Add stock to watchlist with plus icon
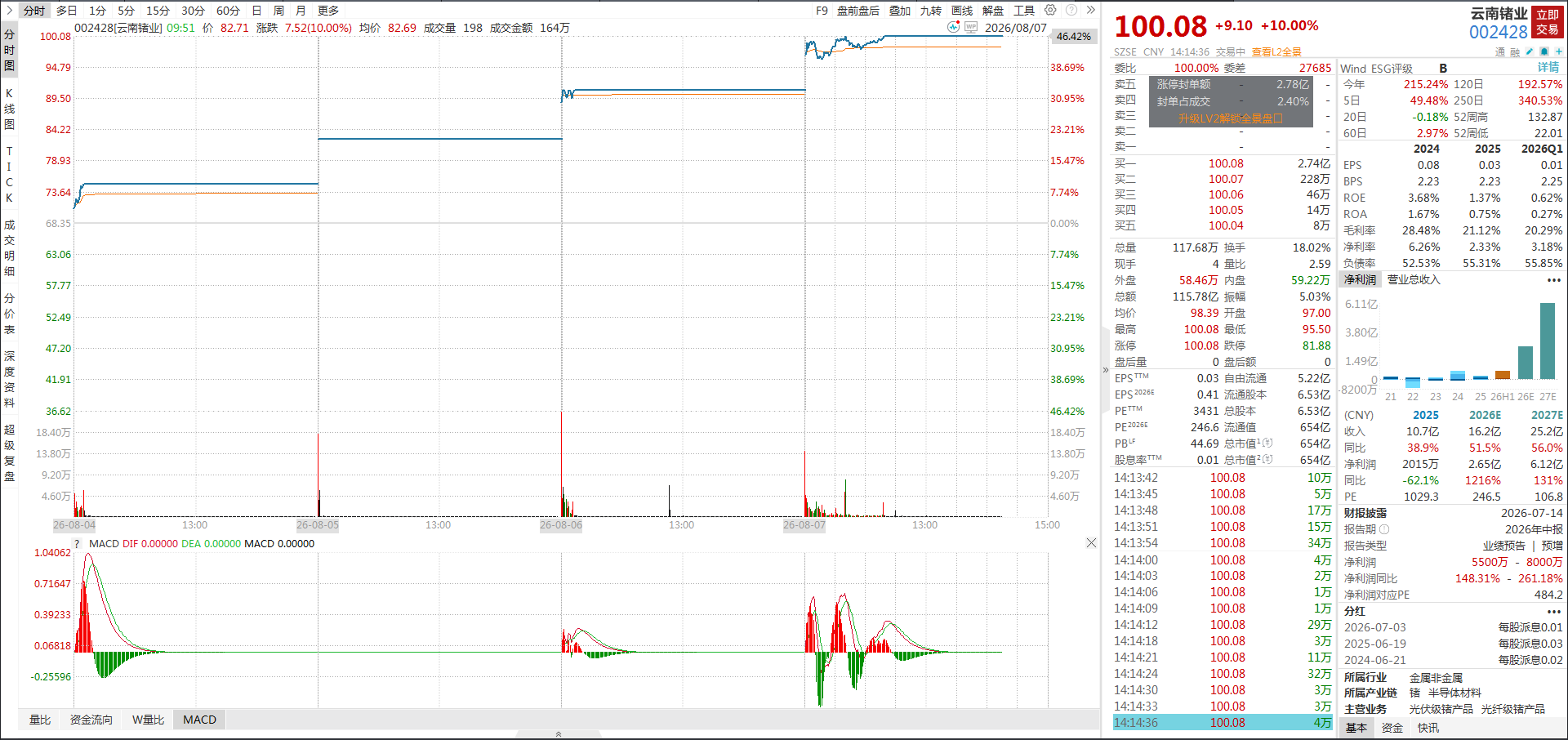 (1558, 51)
